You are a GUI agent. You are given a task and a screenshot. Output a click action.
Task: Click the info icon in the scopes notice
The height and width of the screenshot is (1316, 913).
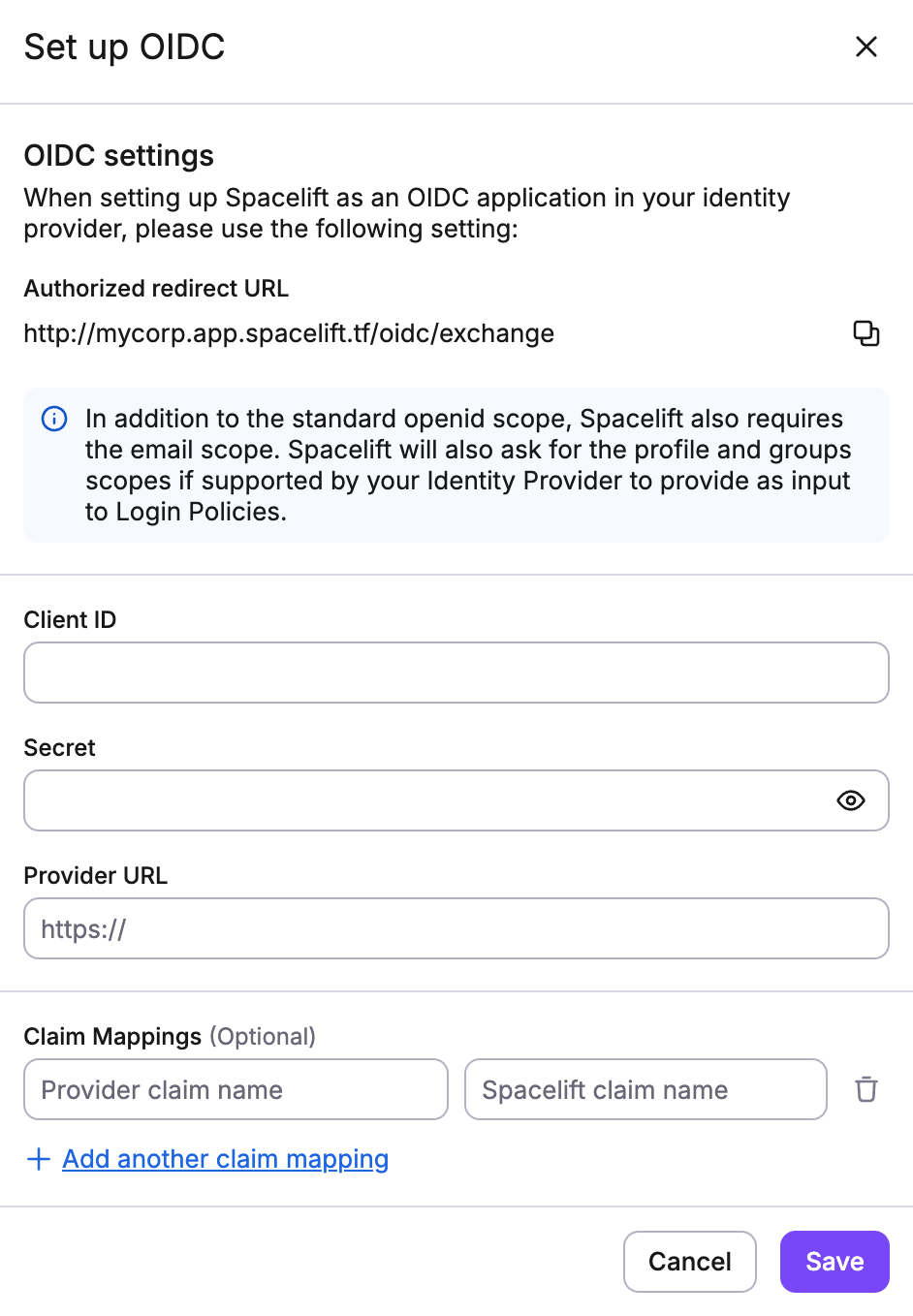point(53,419)
